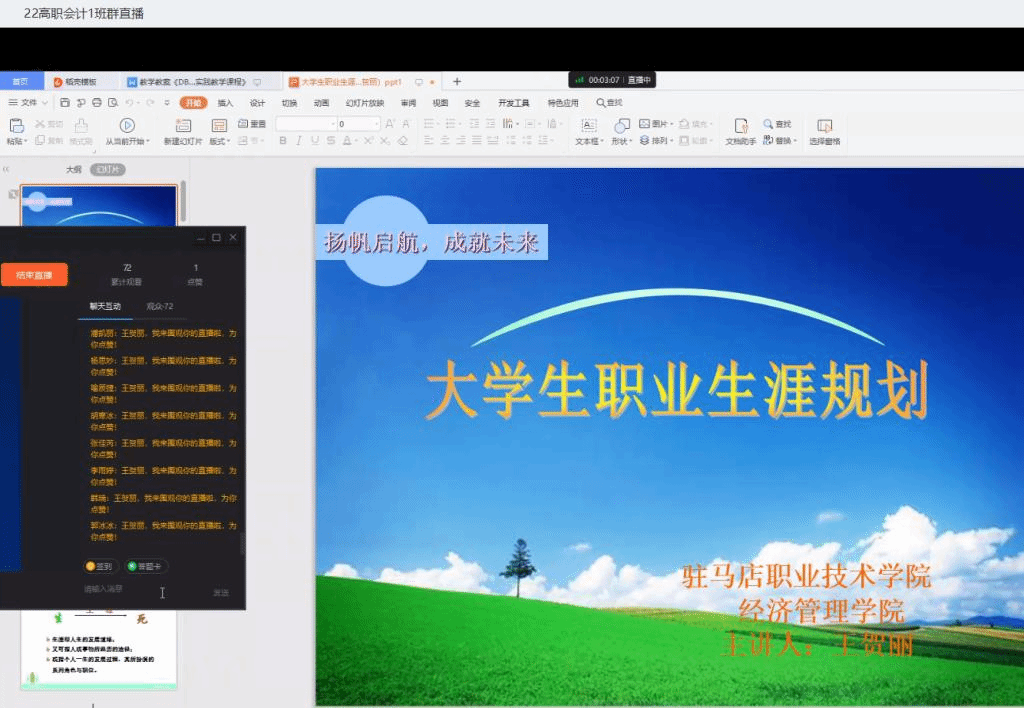Viewport: 1024px width, 708px height.
Task: Switch to the Audience 72 tab
Action: 160,306
